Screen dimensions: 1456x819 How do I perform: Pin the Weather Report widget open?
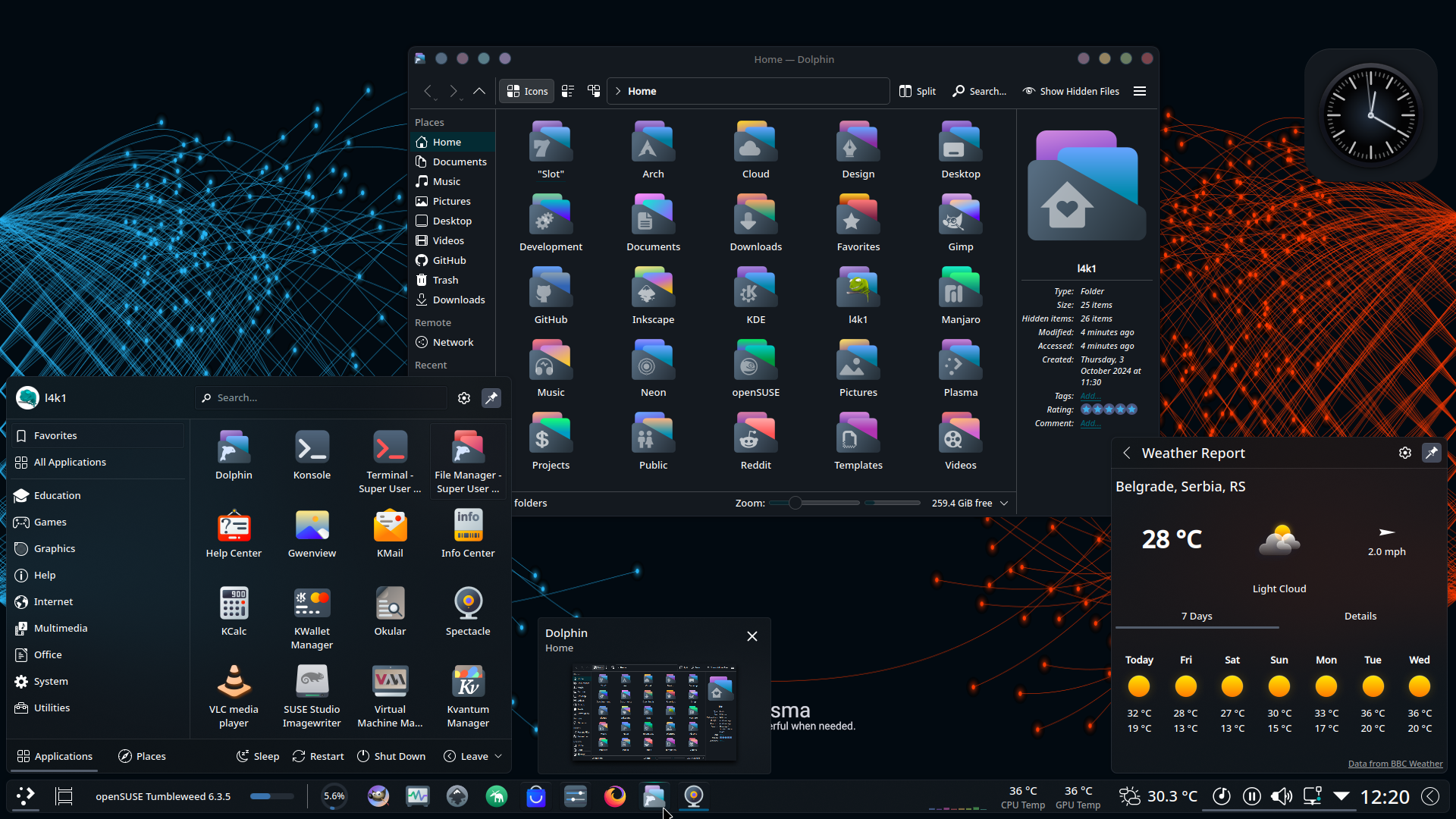pyautogui.click(x=1431, y=453)
